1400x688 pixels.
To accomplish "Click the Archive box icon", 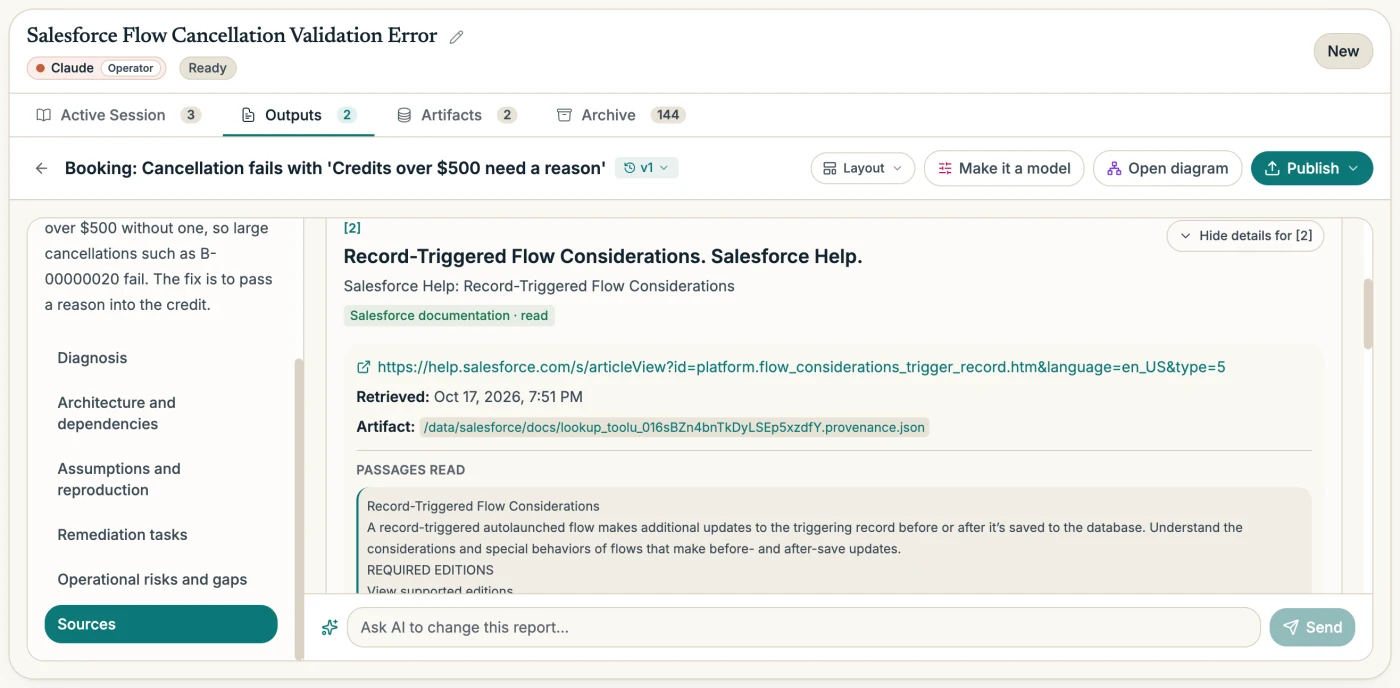I will [x=564, y=115].
